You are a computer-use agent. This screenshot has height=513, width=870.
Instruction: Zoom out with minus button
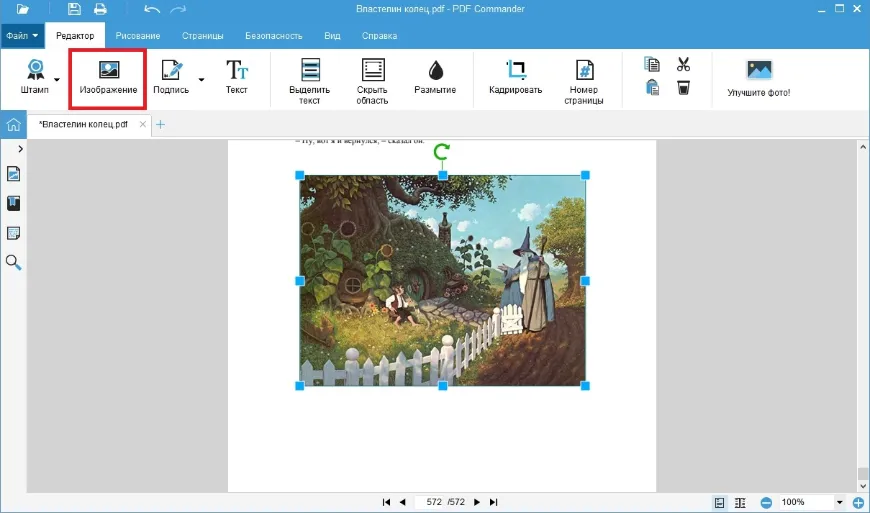click(x=766, y=502)
